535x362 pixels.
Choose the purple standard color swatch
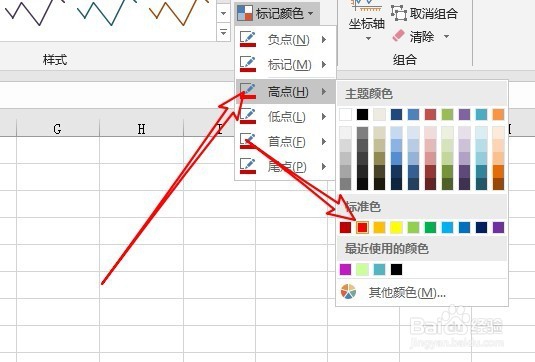(x=498, y=227)
